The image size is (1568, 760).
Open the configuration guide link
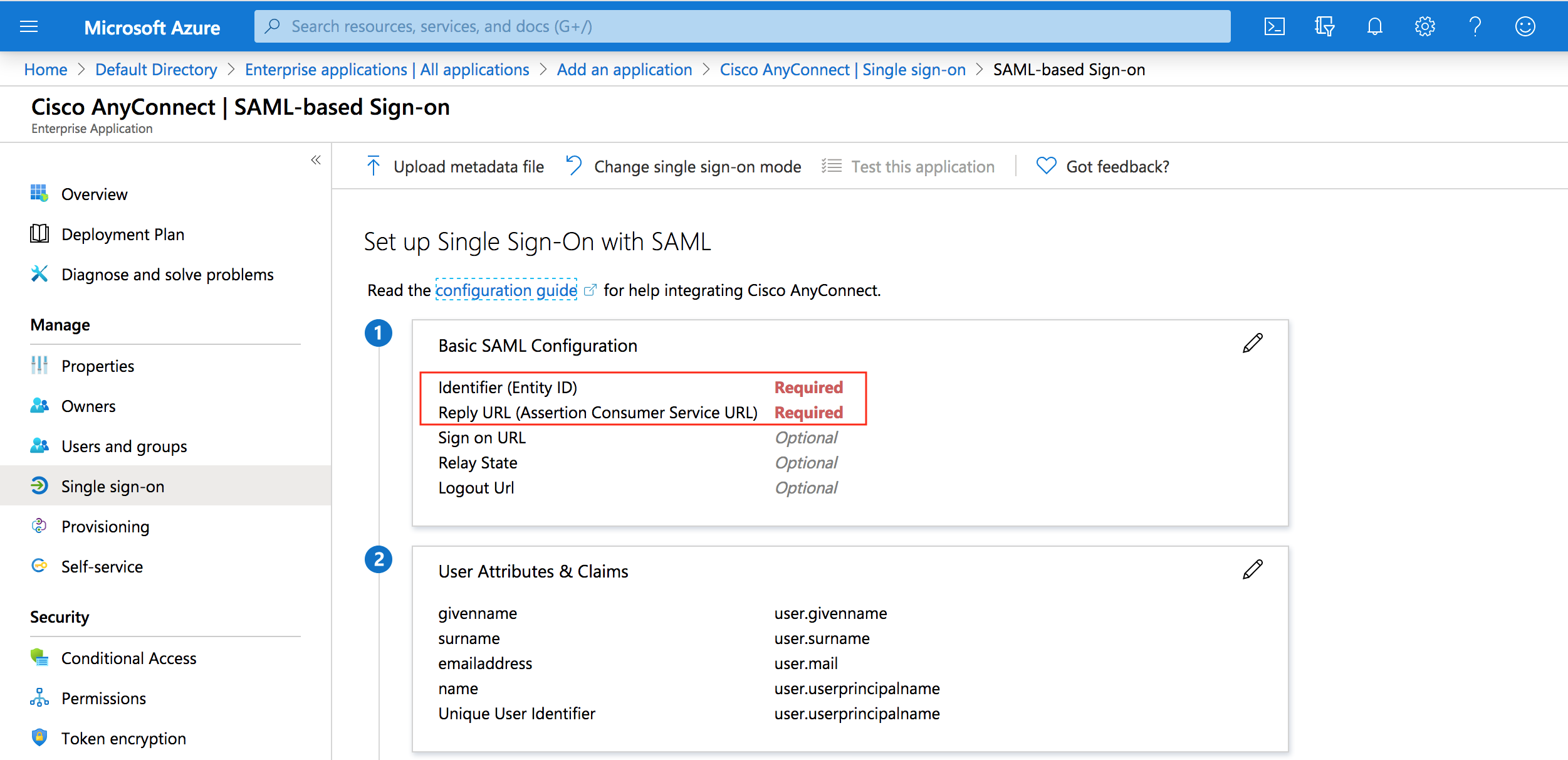coord(506,290)
